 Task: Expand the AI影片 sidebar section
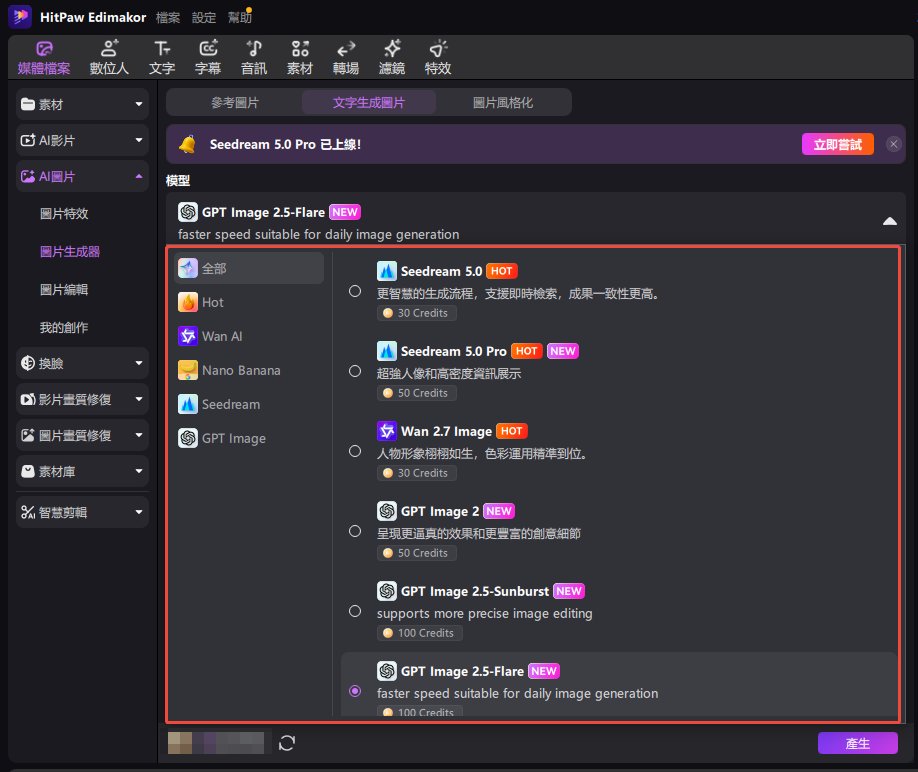[83, 140]
